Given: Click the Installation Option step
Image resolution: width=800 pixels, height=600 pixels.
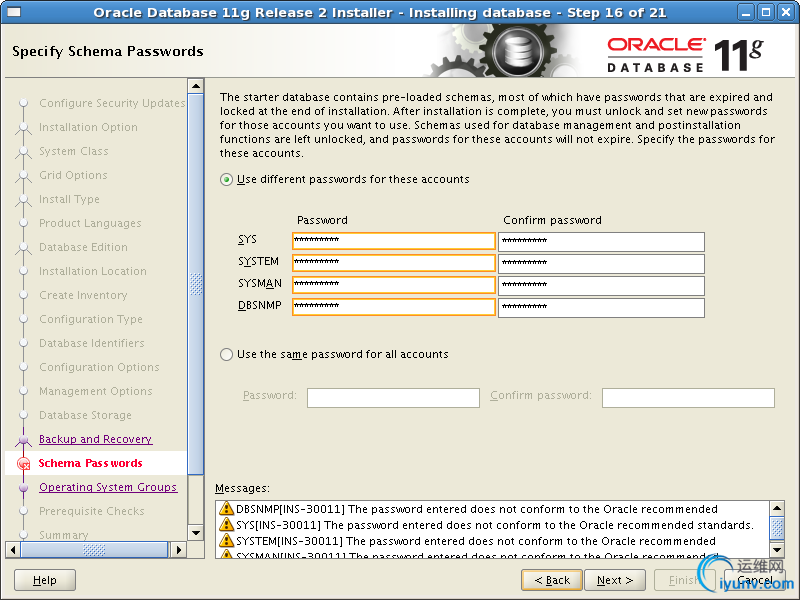Looking at the screenshot, I should (x=88, y=127).
